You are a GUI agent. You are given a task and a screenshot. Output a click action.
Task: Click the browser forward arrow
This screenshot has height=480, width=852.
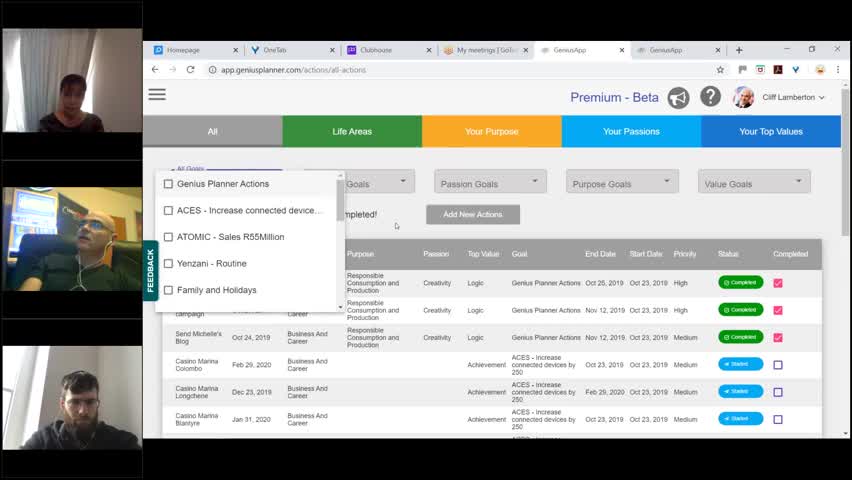coord(173,70)
